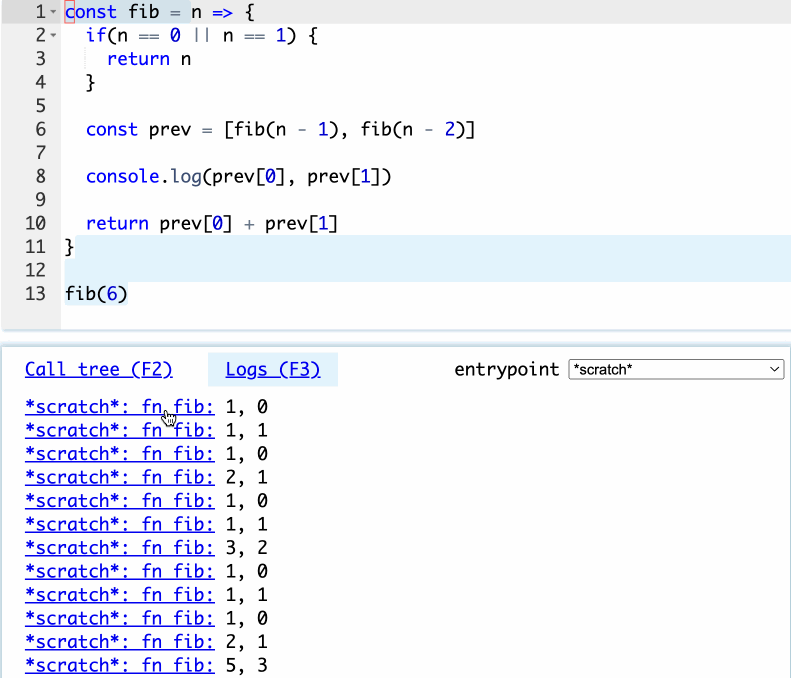
Task: Click the fib(6) call on line 13
Action: 96,294
